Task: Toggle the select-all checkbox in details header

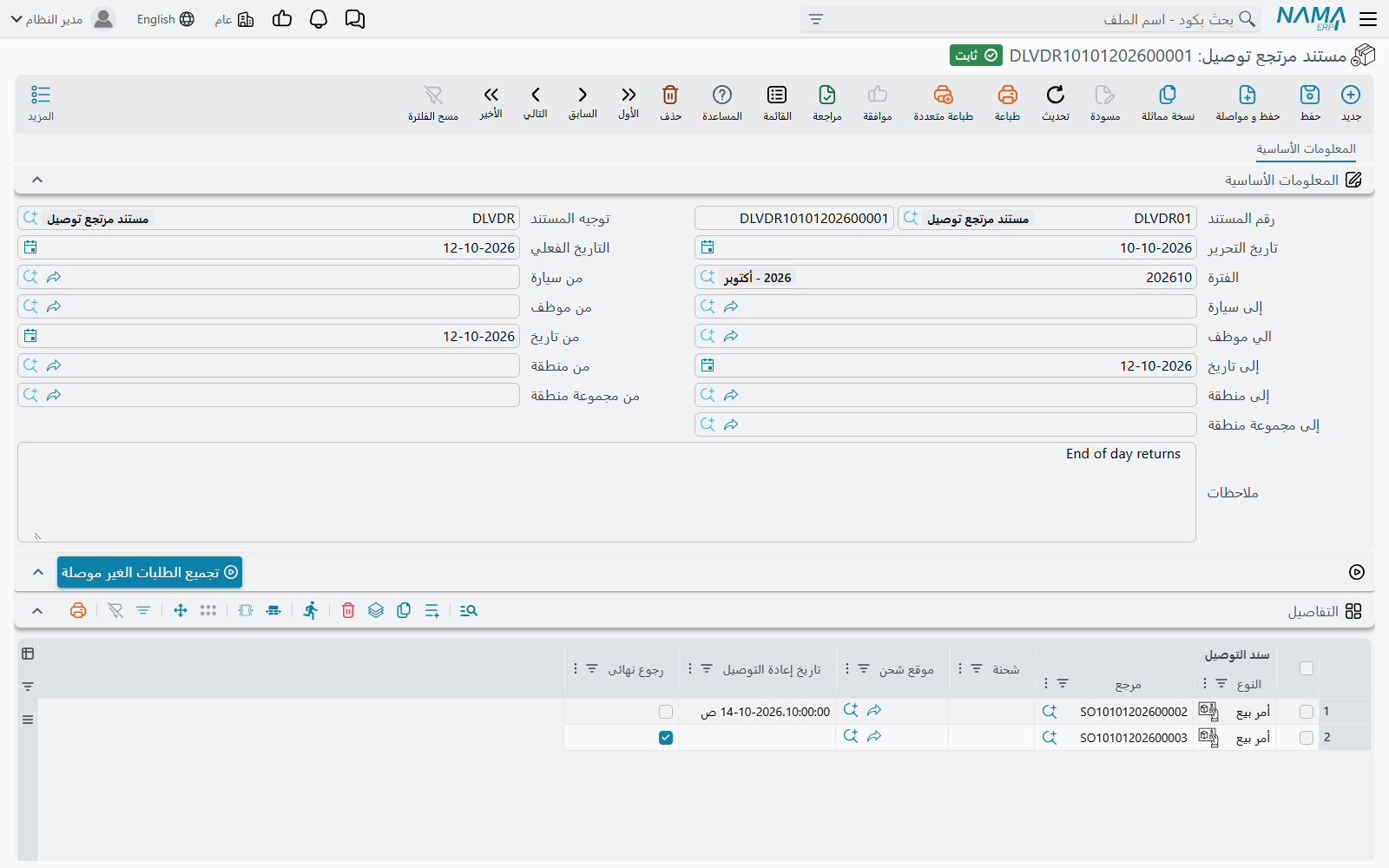Action: [1307, 668]
